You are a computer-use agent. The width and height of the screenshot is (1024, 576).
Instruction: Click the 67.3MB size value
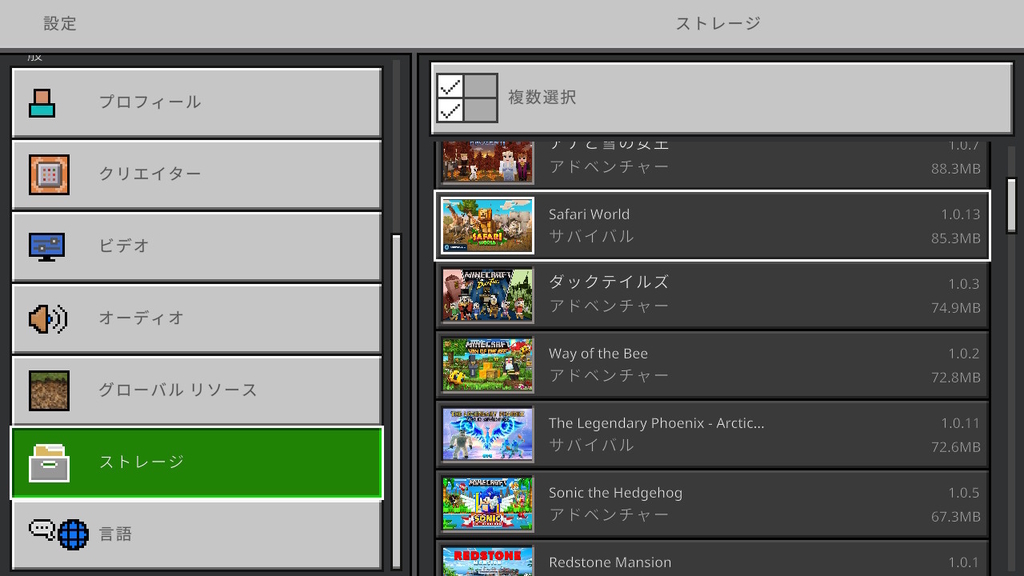coord(955,517)
